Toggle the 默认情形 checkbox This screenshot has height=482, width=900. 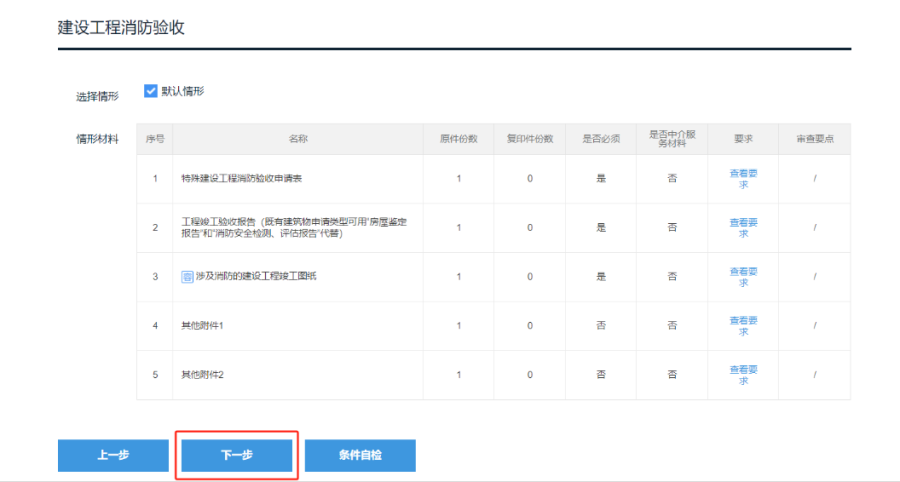pyautogui.click(x=151, y=91)
